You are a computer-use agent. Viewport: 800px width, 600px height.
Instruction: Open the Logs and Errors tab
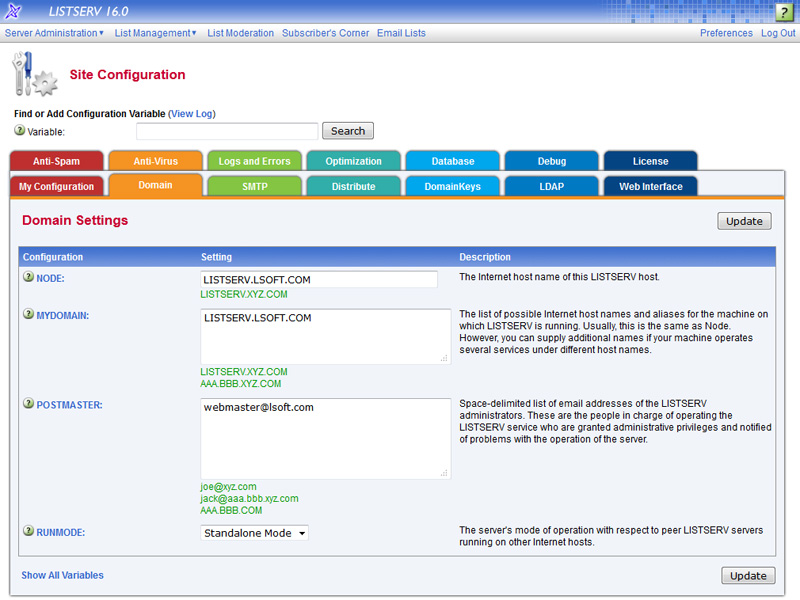254,161
